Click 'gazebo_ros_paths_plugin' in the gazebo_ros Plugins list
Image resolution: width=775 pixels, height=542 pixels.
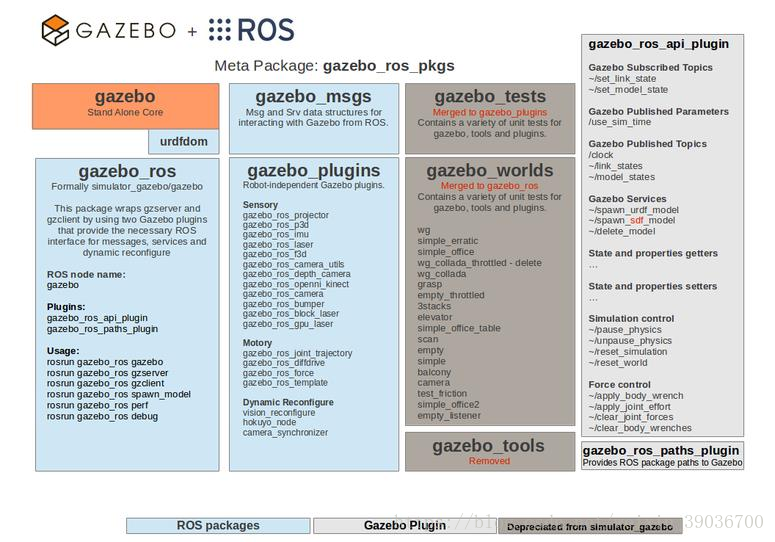click(102, 329)
